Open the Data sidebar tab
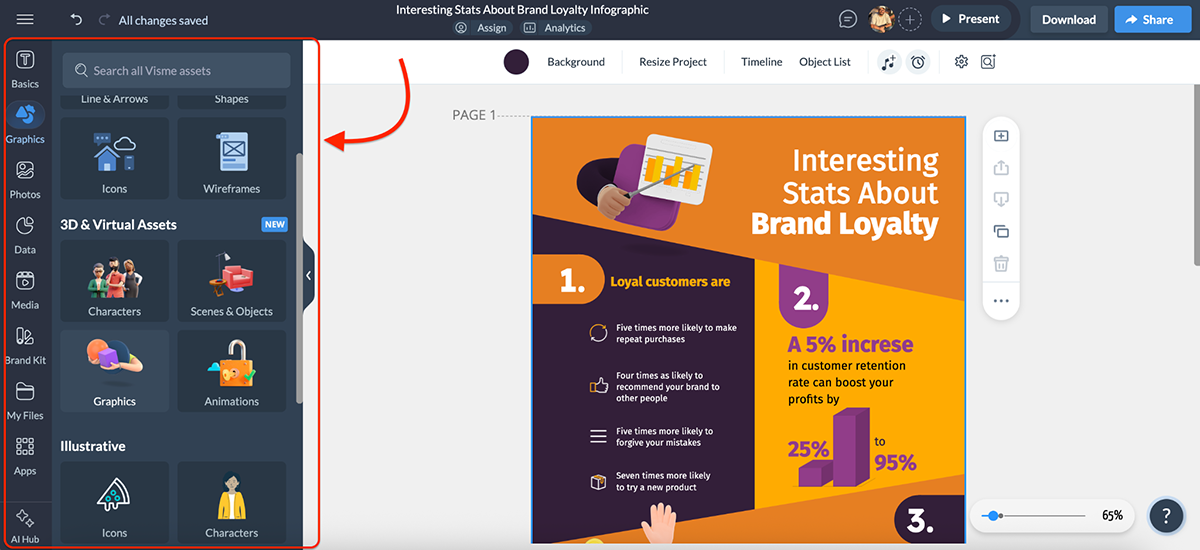1200x550 pixels. click(26, 234)
